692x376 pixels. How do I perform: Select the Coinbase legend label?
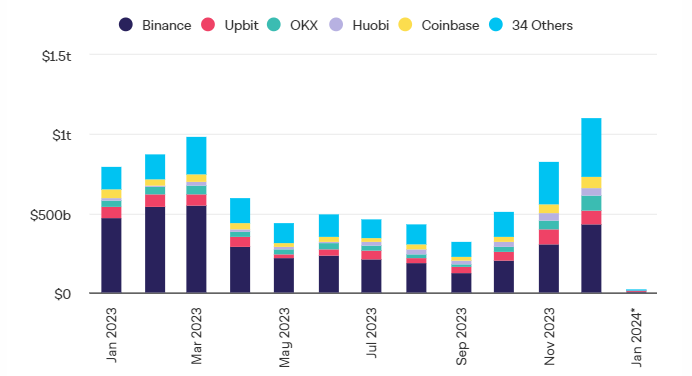pos(450,26)
